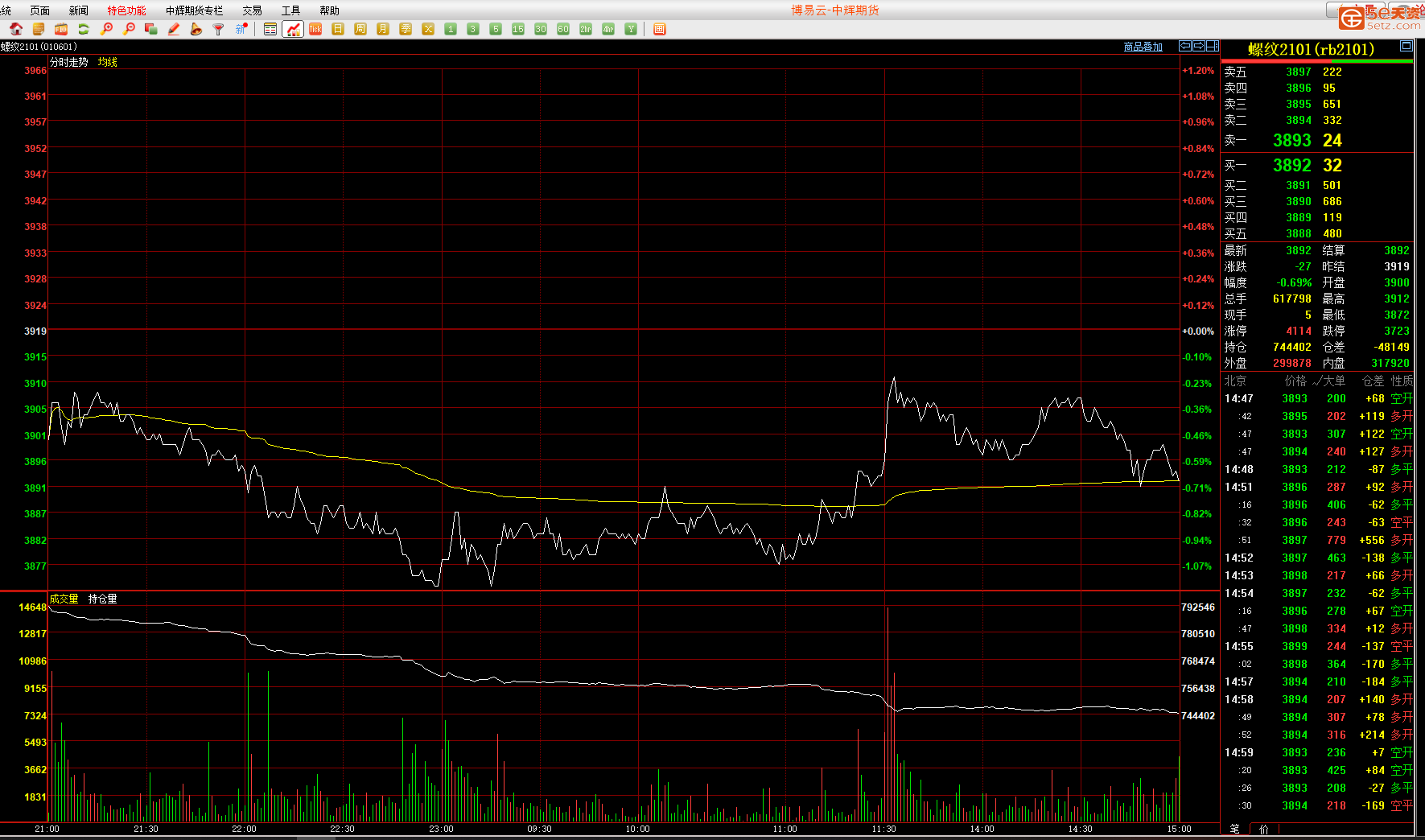Select 4-hour chart period
Screen dimensions: 1425x840
point(608,29)
